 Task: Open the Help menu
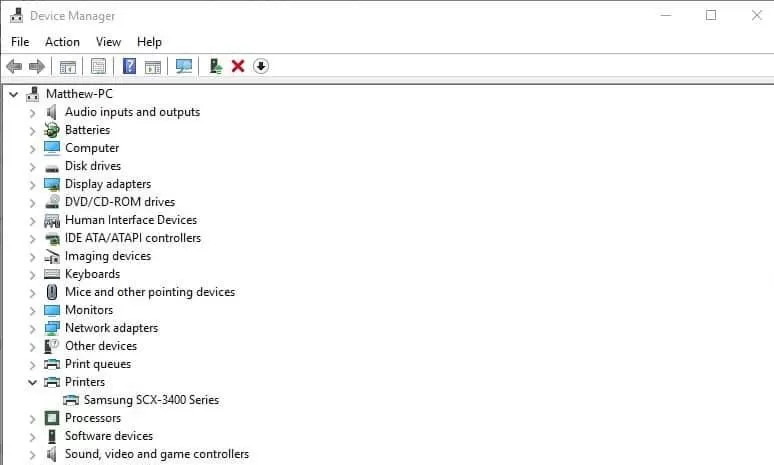pos(149,42)
